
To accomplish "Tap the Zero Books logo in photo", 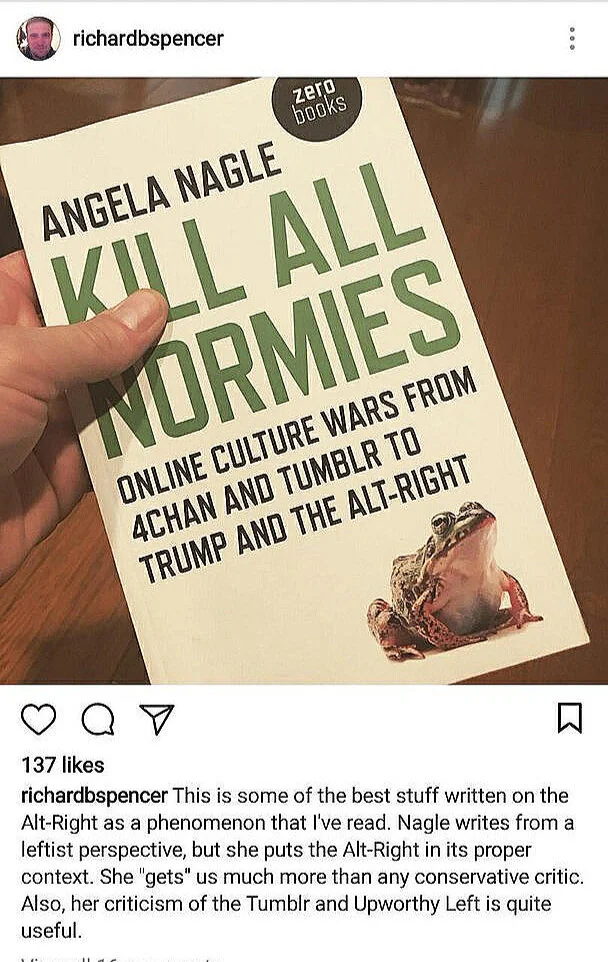I will pyautogui.click(x=317, y=101).
